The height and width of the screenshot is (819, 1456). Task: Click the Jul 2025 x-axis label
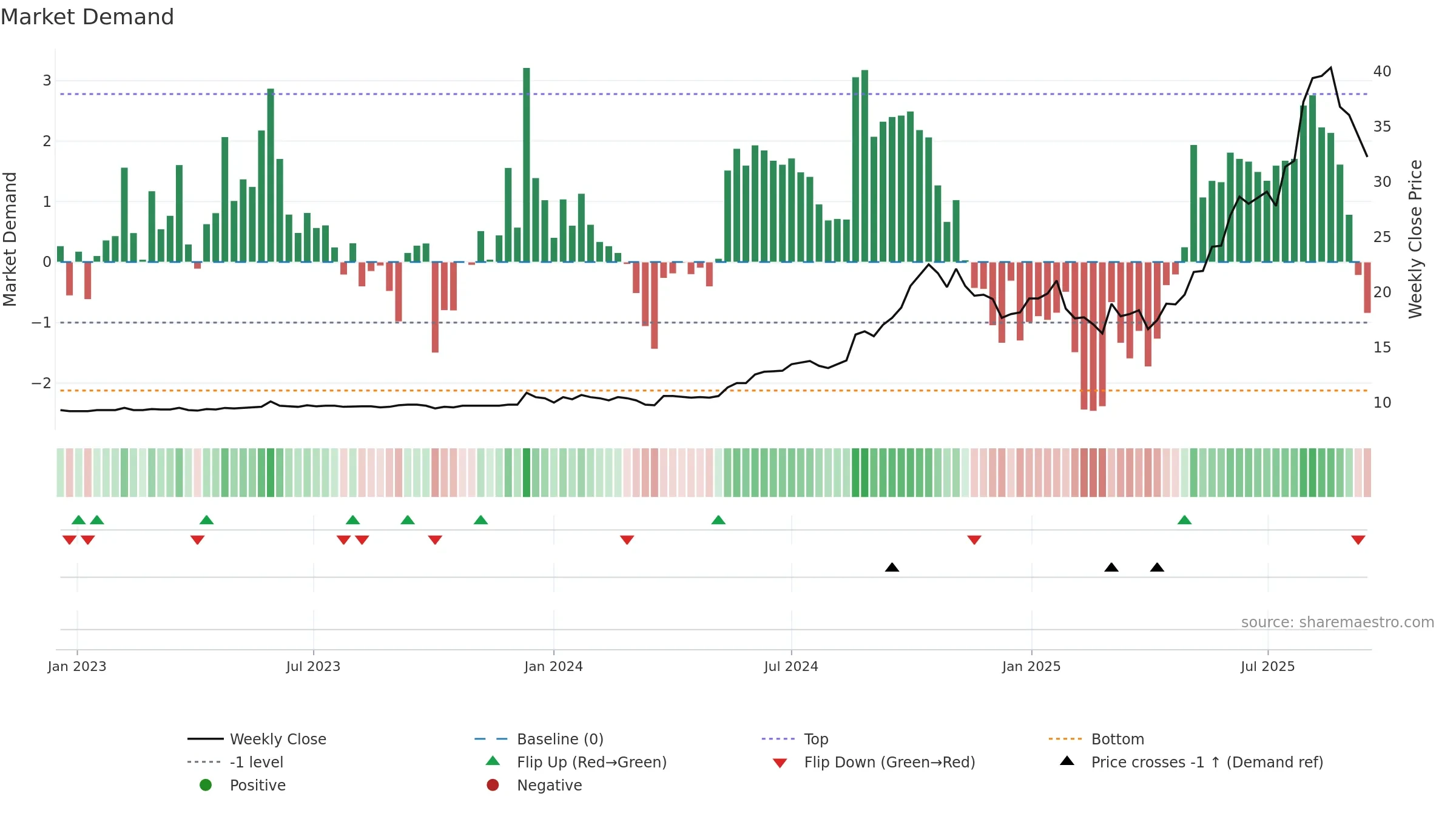click(x=1268, y=666)
